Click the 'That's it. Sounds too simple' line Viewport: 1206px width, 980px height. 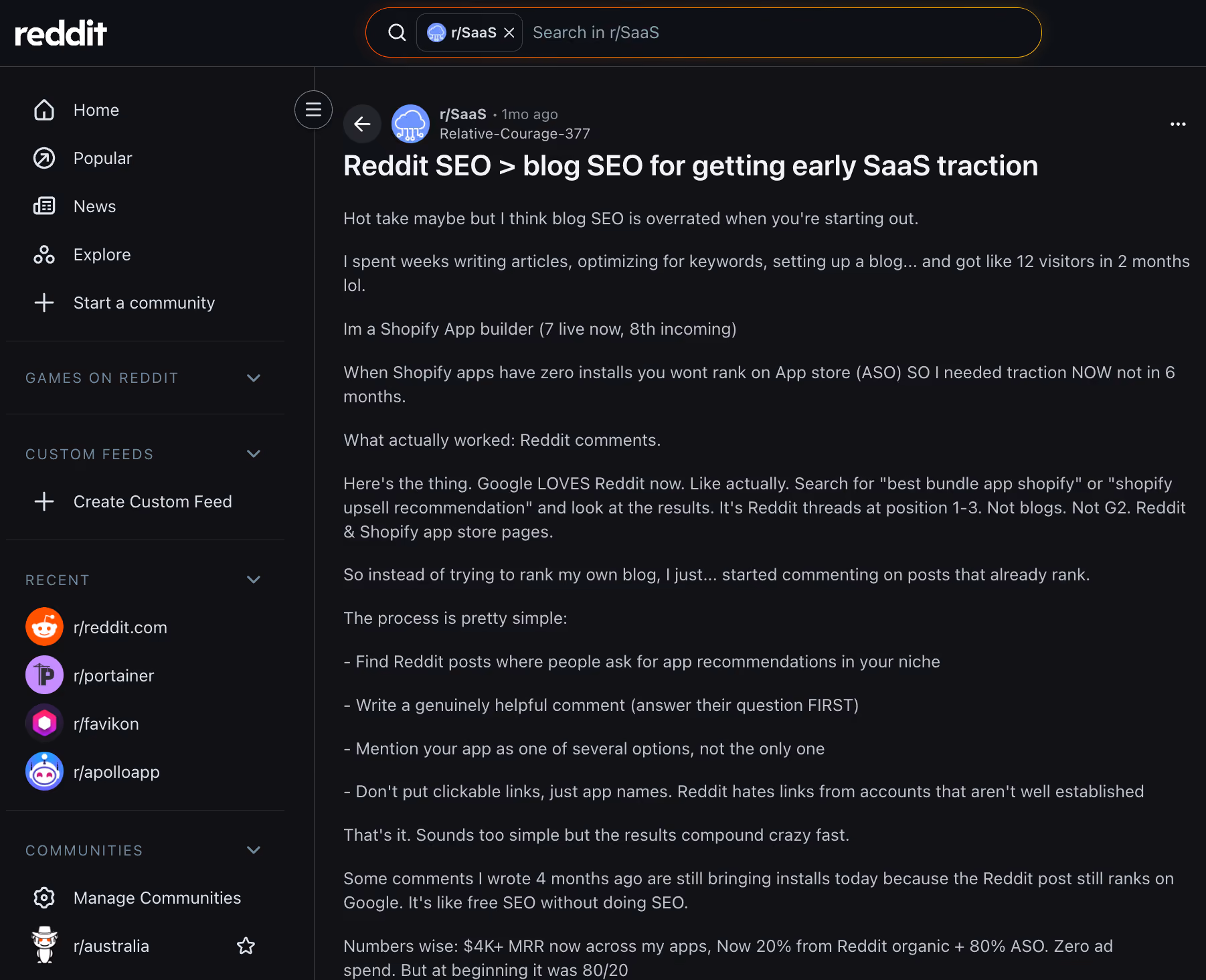coord(596,835)
